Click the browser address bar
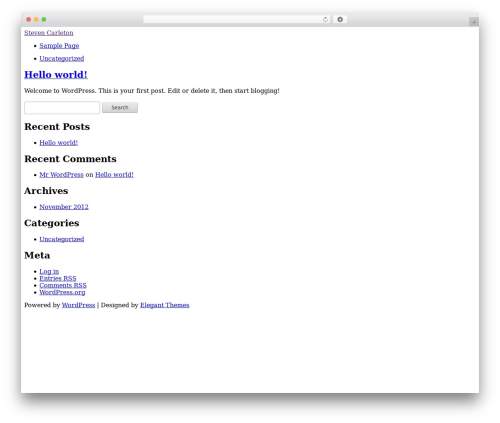500x423 pixels. click(x=236, y=19)
